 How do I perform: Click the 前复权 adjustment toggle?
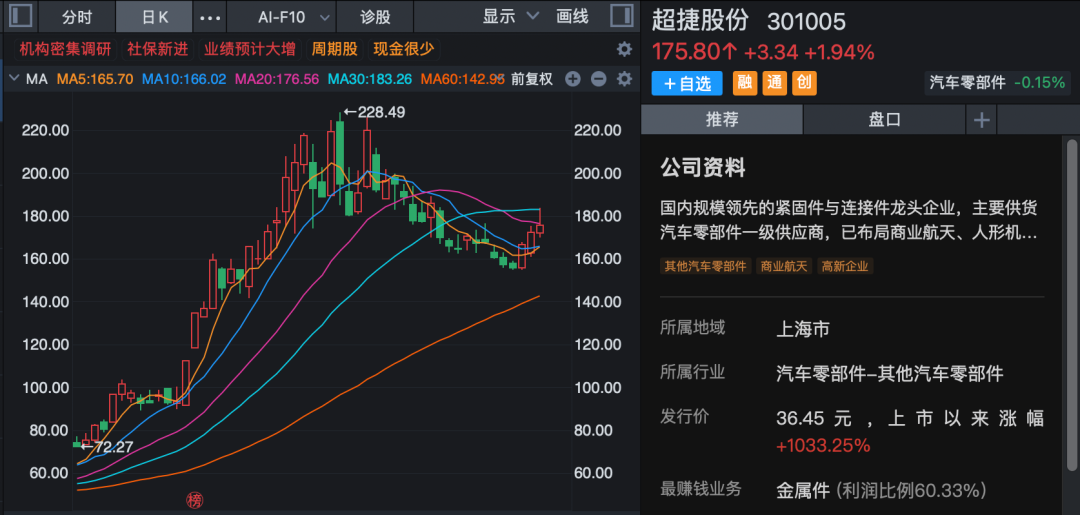(531, 79)
